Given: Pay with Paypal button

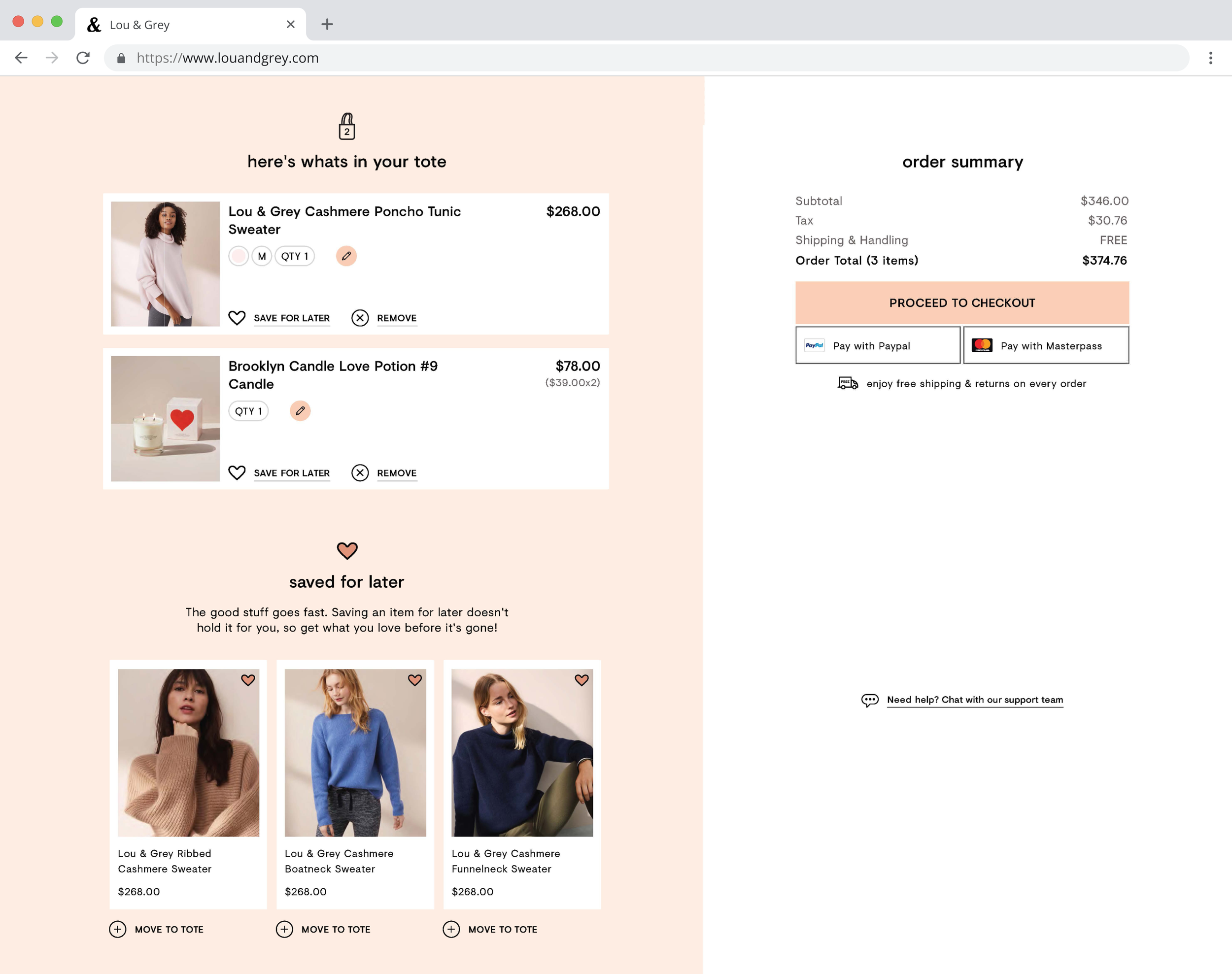Looking at the screenshot, I should tap(878, 345).
